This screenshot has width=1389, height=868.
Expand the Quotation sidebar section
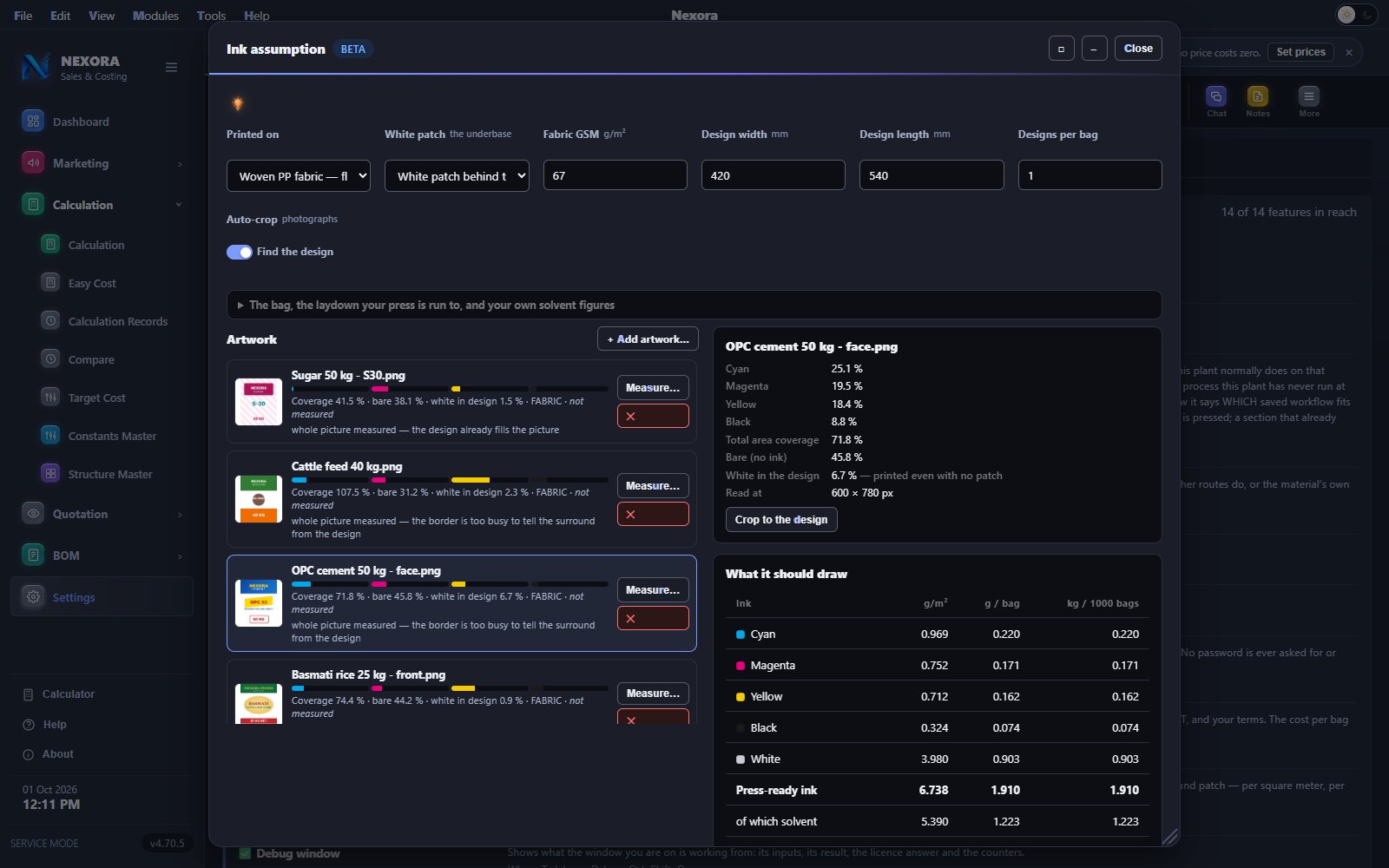pos(180,515)
